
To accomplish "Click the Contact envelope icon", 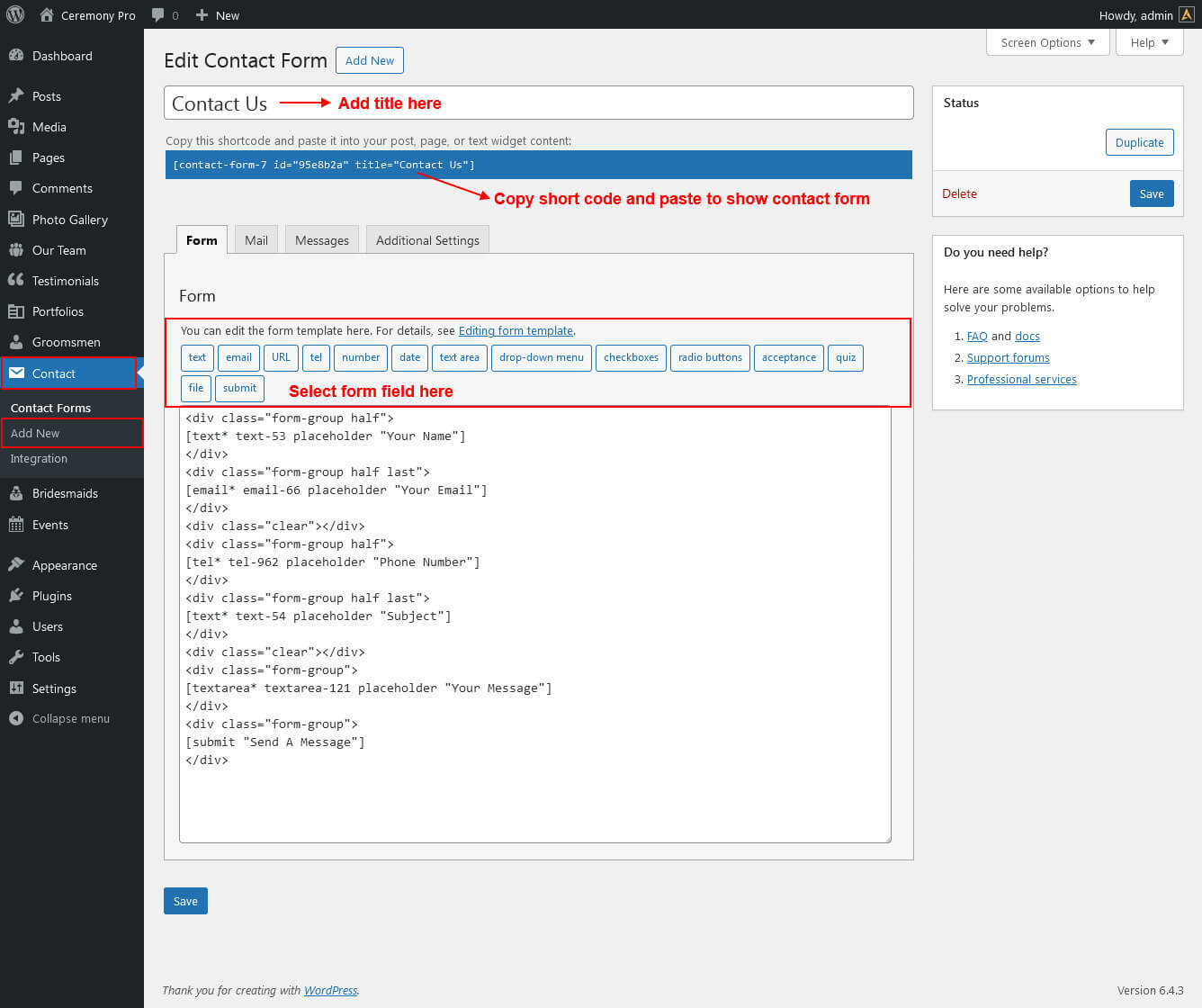I will [x=16, y=373].
